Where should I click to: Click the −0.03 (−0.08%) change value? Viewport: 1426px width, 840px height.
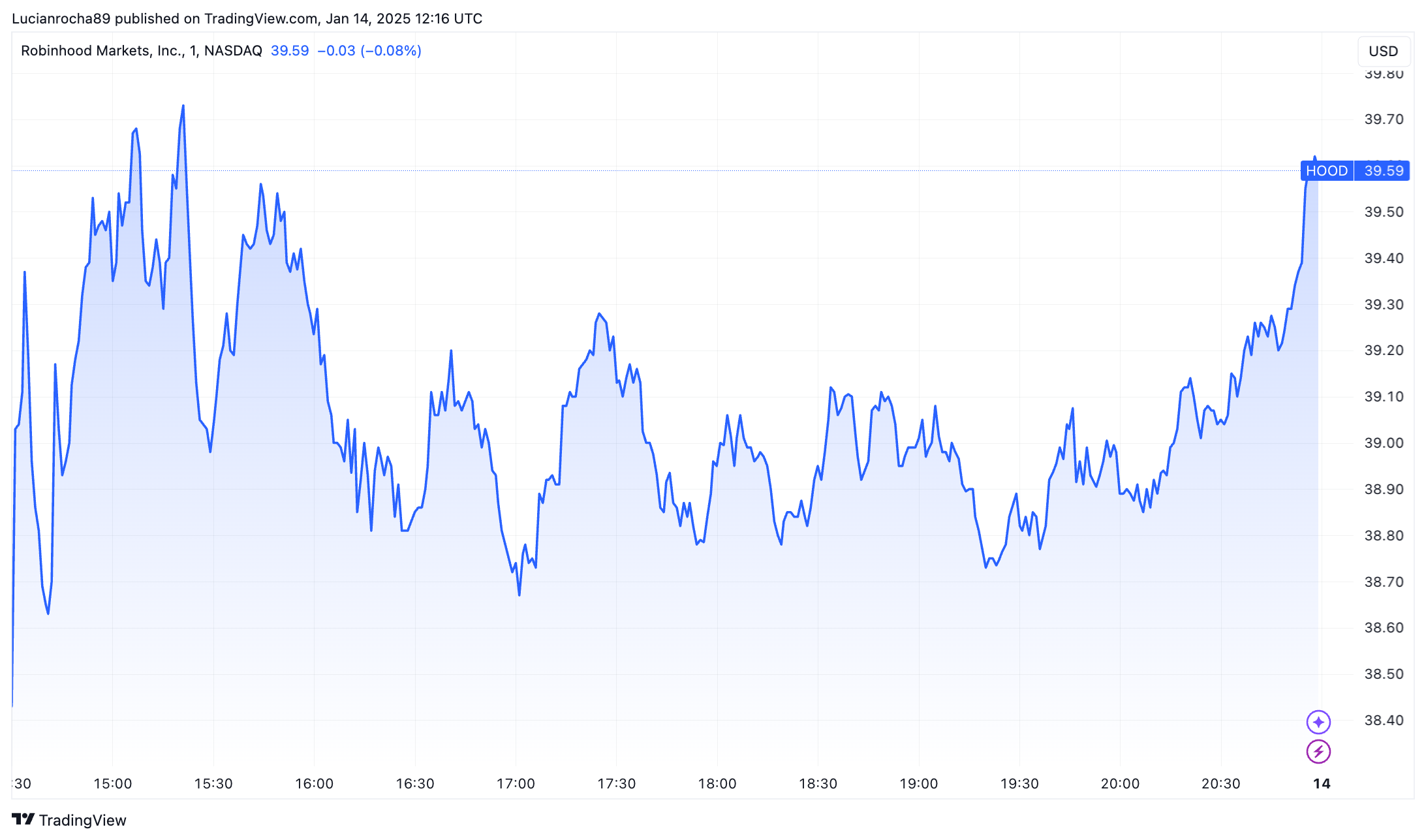pyautogui.click(x=369, y=51)
